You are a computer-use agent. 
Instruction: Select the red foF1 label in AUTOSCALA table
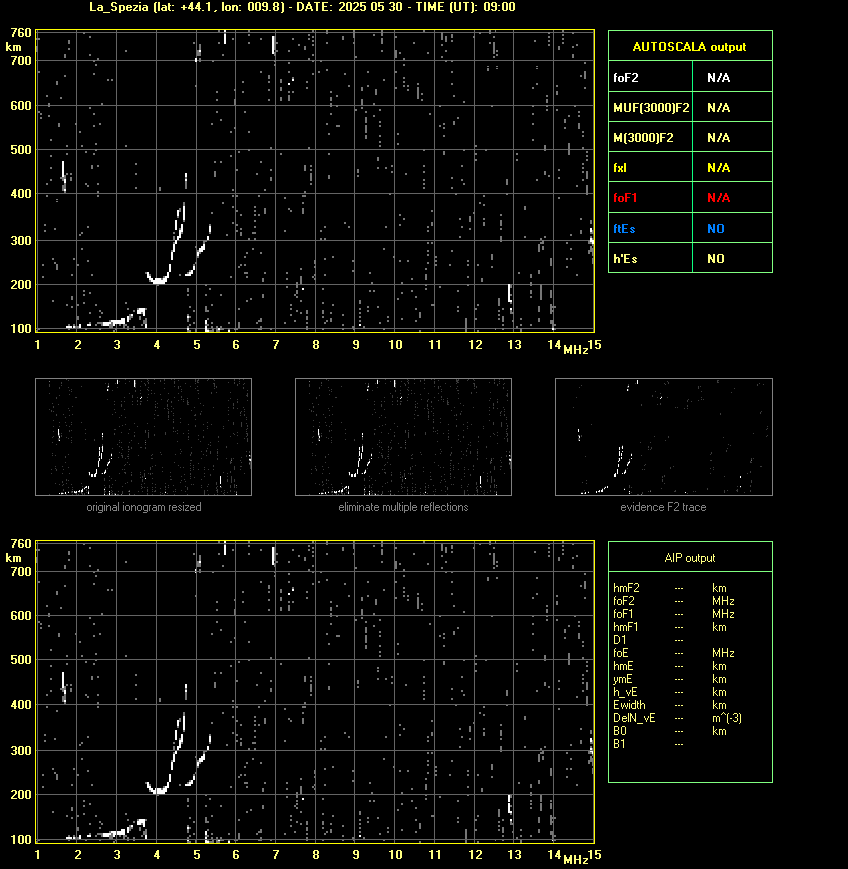[625, 197]
